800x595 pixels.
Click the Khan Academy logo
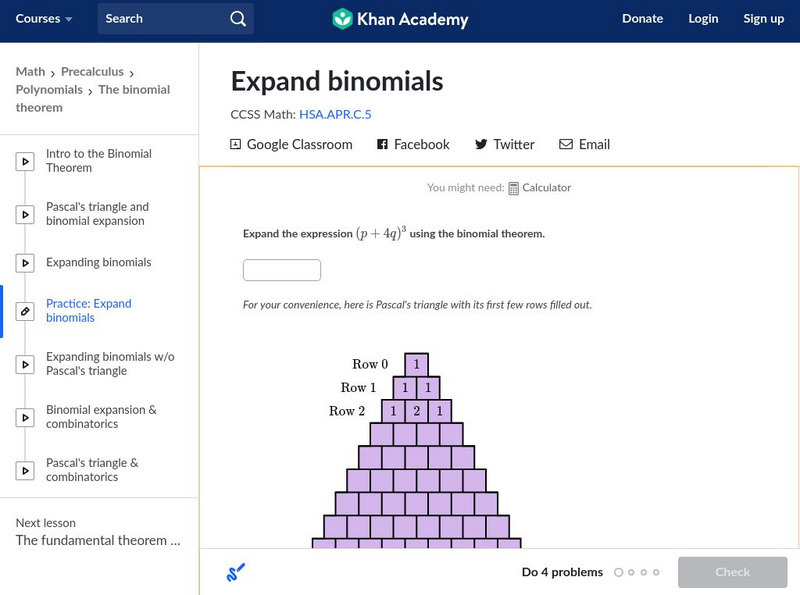400,19
